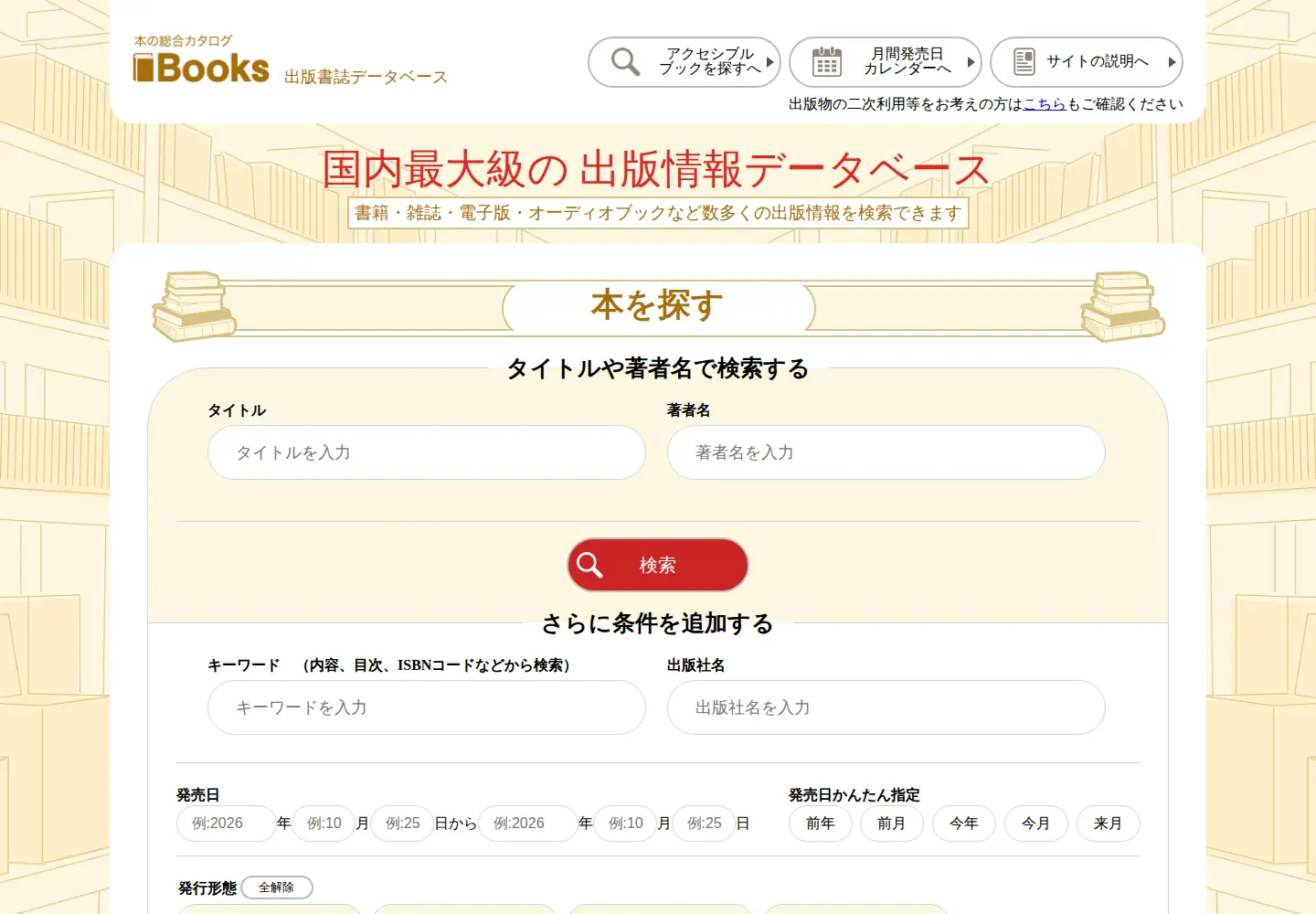Focus the タイトル input field
1316x914 pixels.
(427, 452)
